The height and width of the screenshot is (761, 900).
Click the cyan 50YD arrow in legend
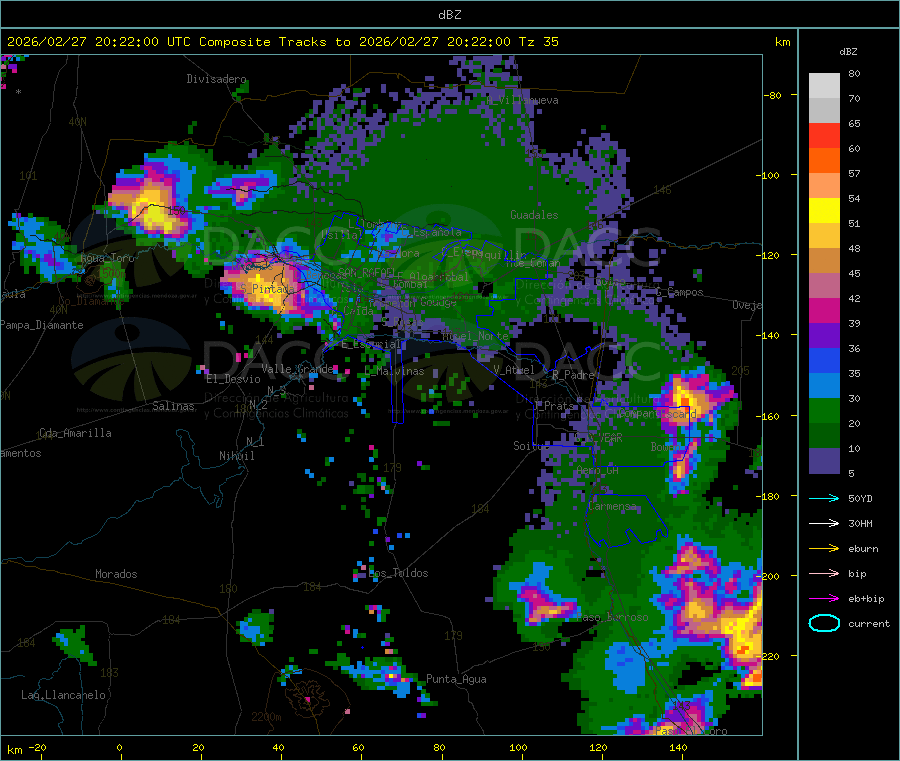point(824,498)
